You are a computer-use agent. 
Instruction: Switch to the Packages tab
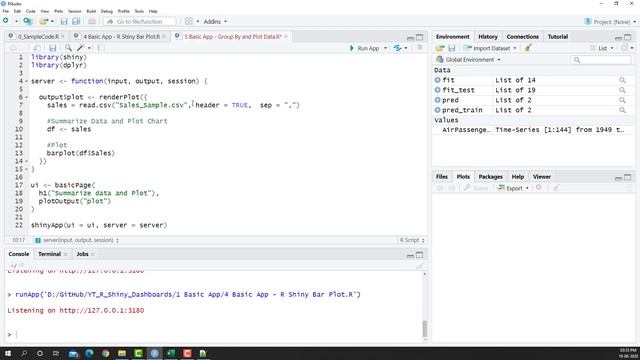490,177
